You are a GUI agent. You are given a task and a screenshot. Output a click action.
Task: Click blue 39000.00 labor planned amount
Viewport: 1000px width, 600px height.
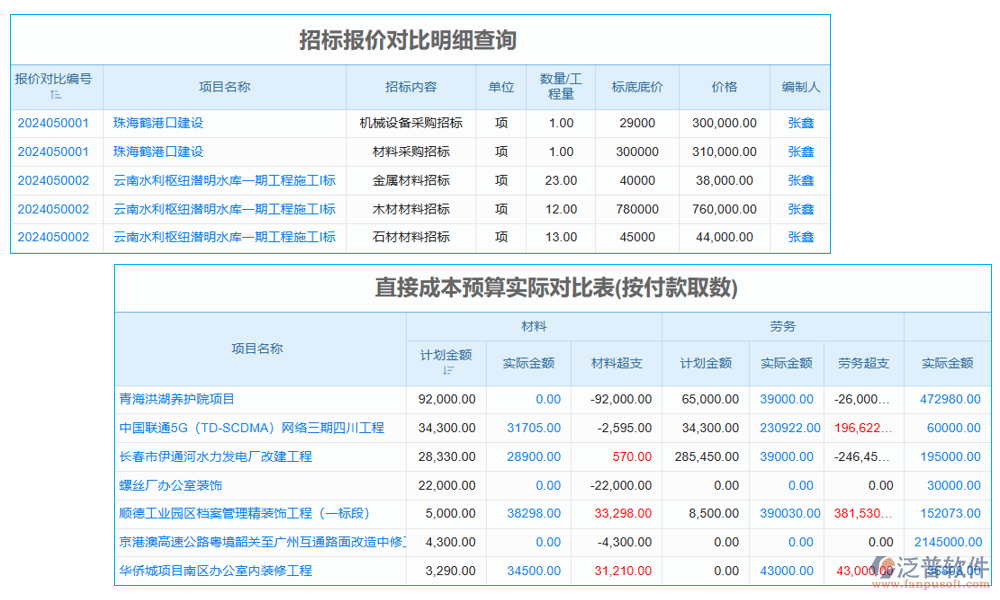pos(786,399)
